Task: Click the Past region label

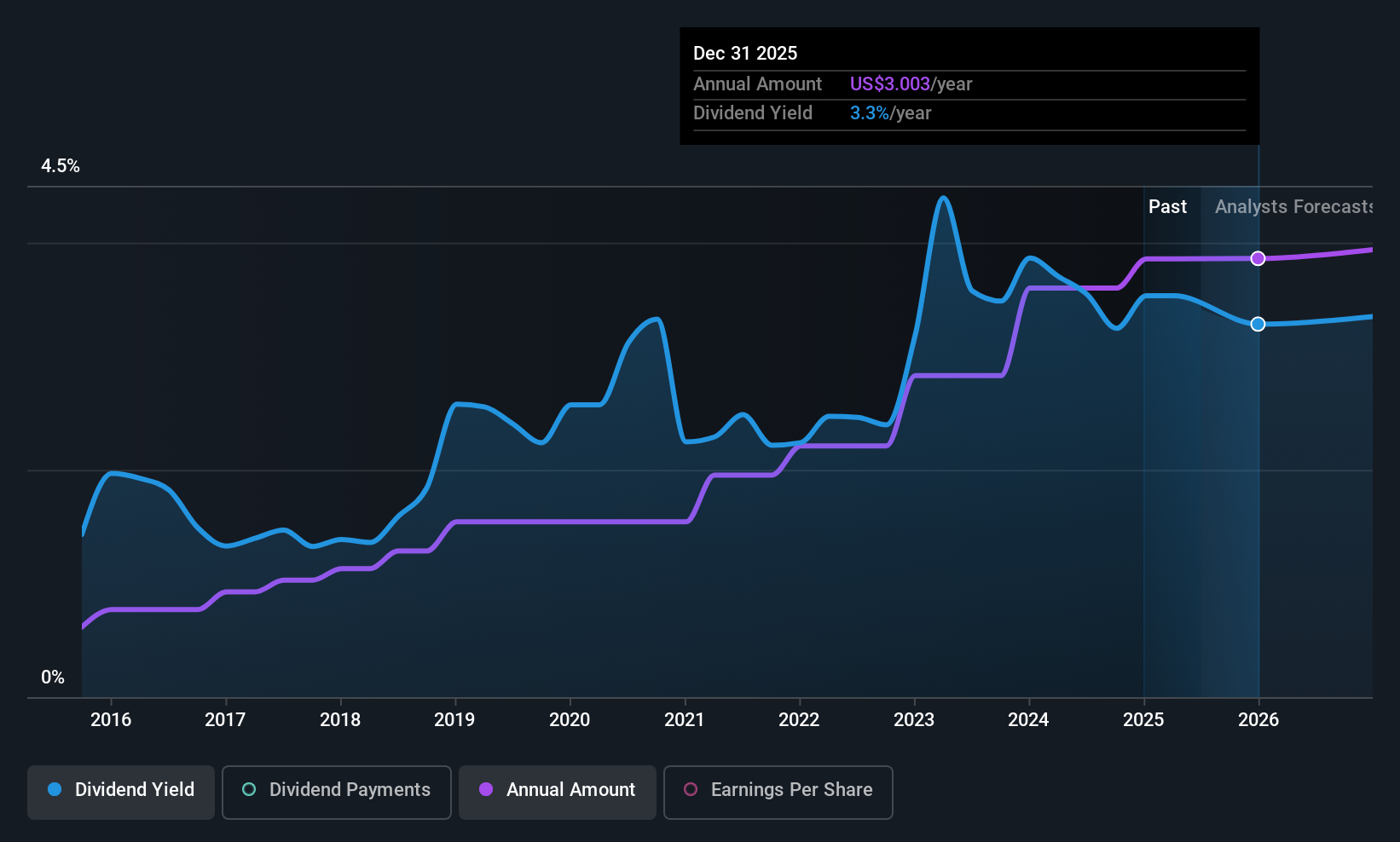Action: [1167, 207]
